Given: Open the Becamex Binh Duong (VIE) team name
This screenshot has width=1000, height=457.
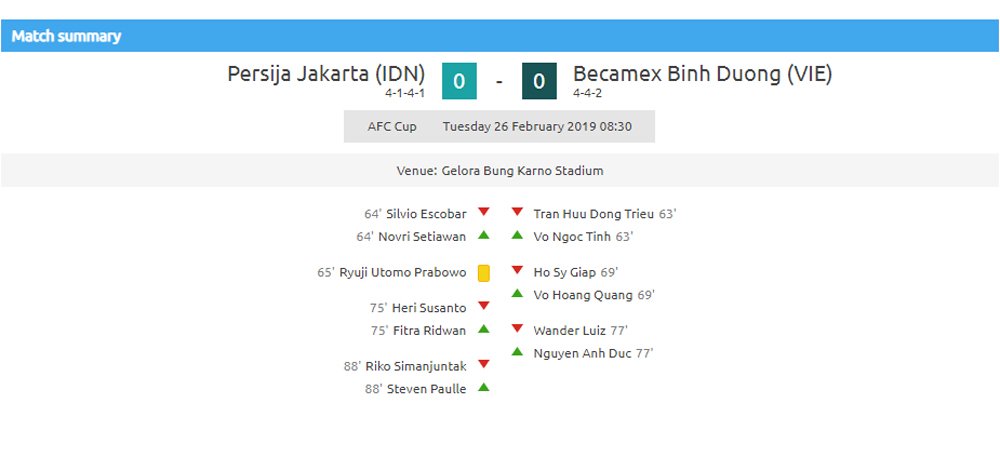Looking at the screenshot, I should 702,74.
